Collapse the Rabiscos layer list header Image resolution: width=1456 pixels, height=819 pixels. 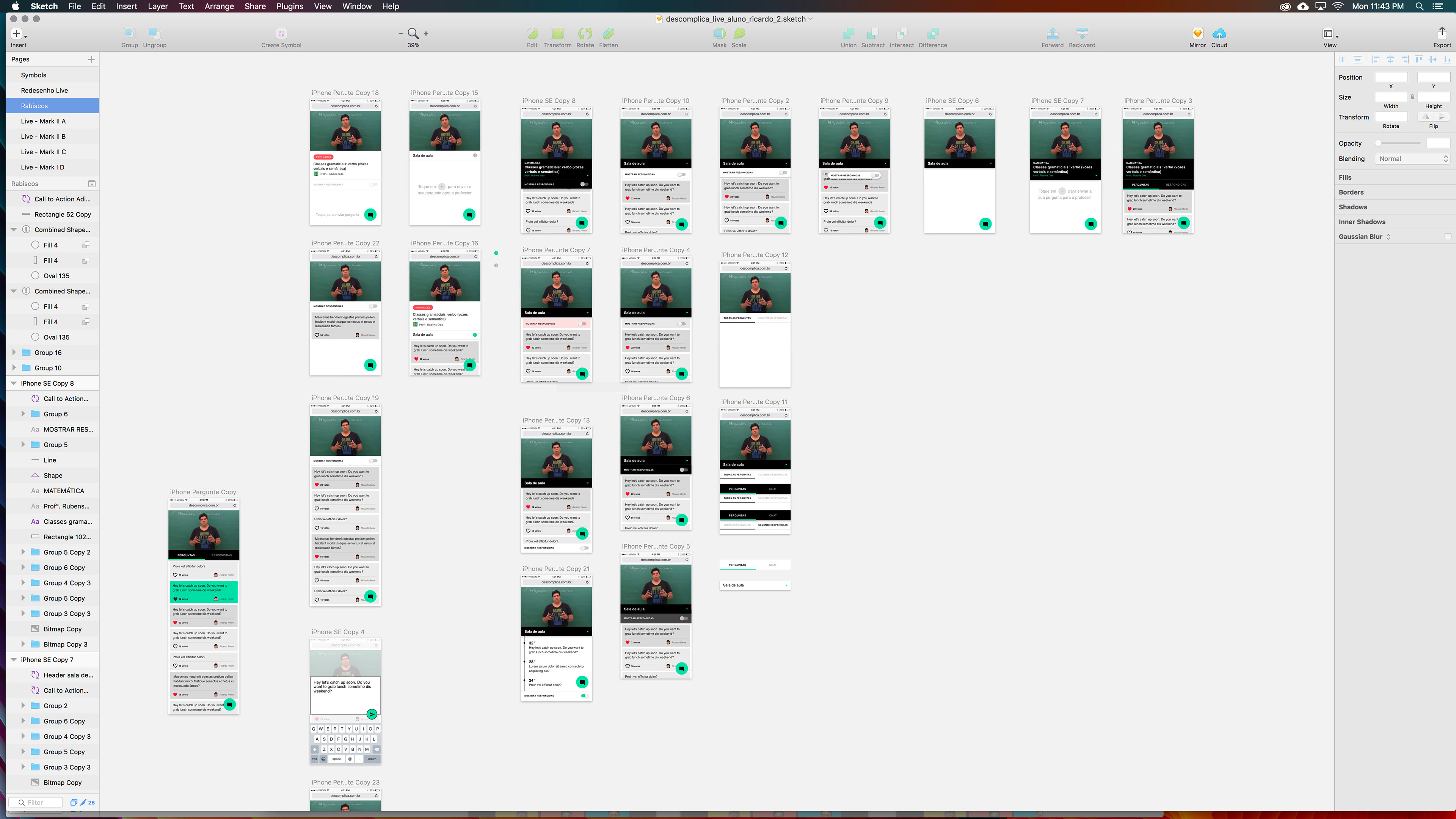pyautogui.click(x=91, y=184)
